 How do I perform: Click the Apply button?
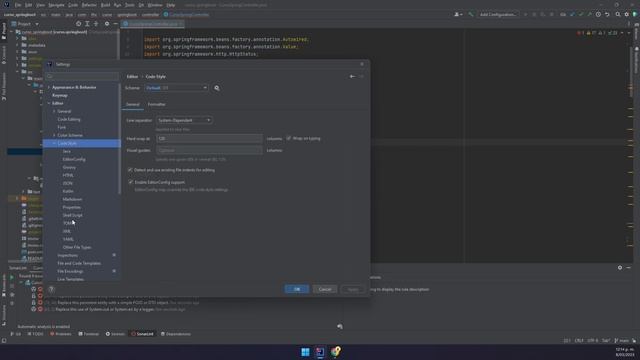353,289
